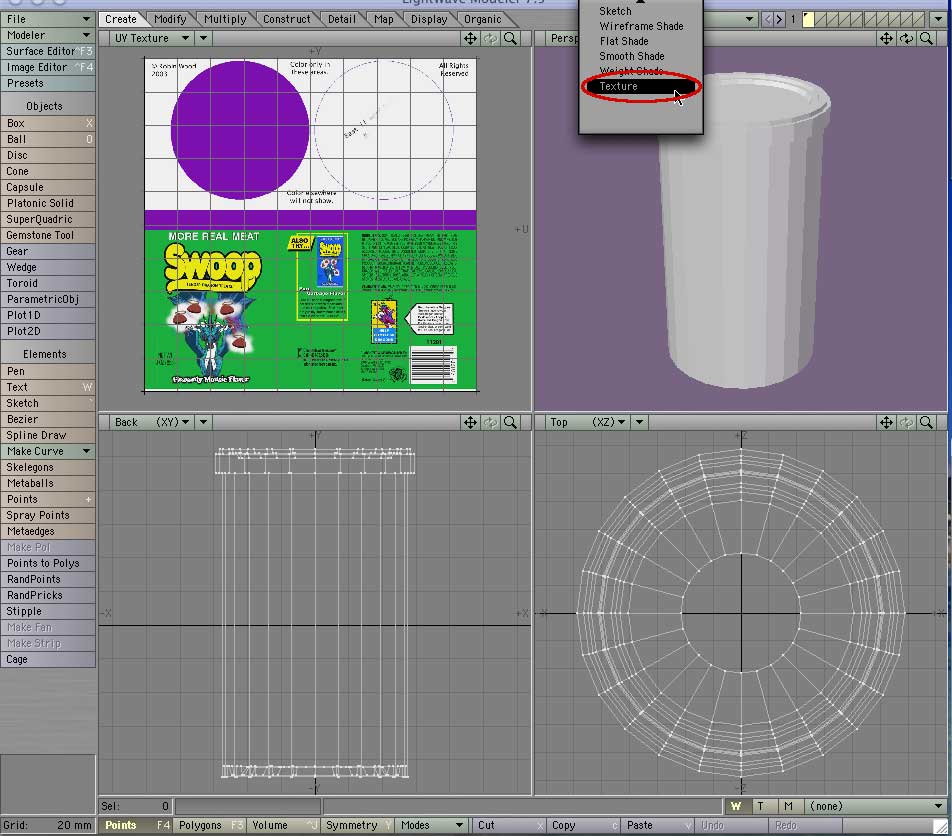Click the rotate icon of the Top (XZ) viewport
The height and width of the screenshot is (836, 952).
906,423
